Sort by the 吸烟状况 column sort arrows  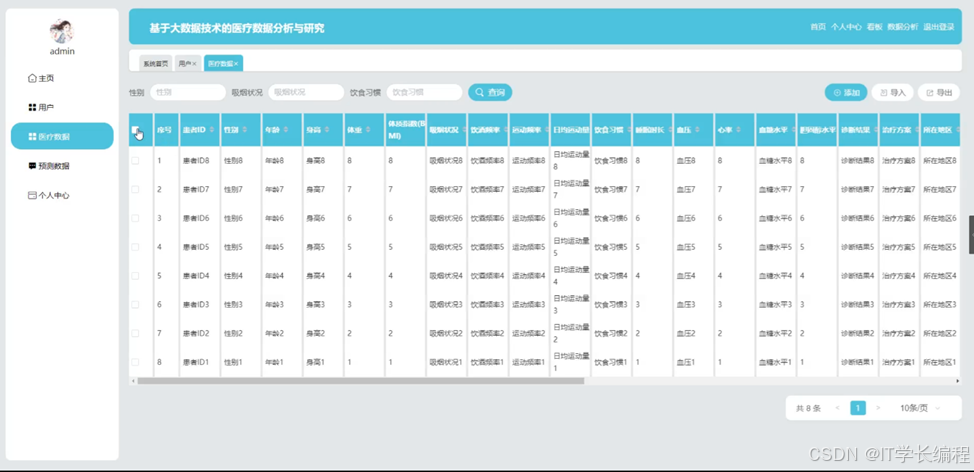463,130
